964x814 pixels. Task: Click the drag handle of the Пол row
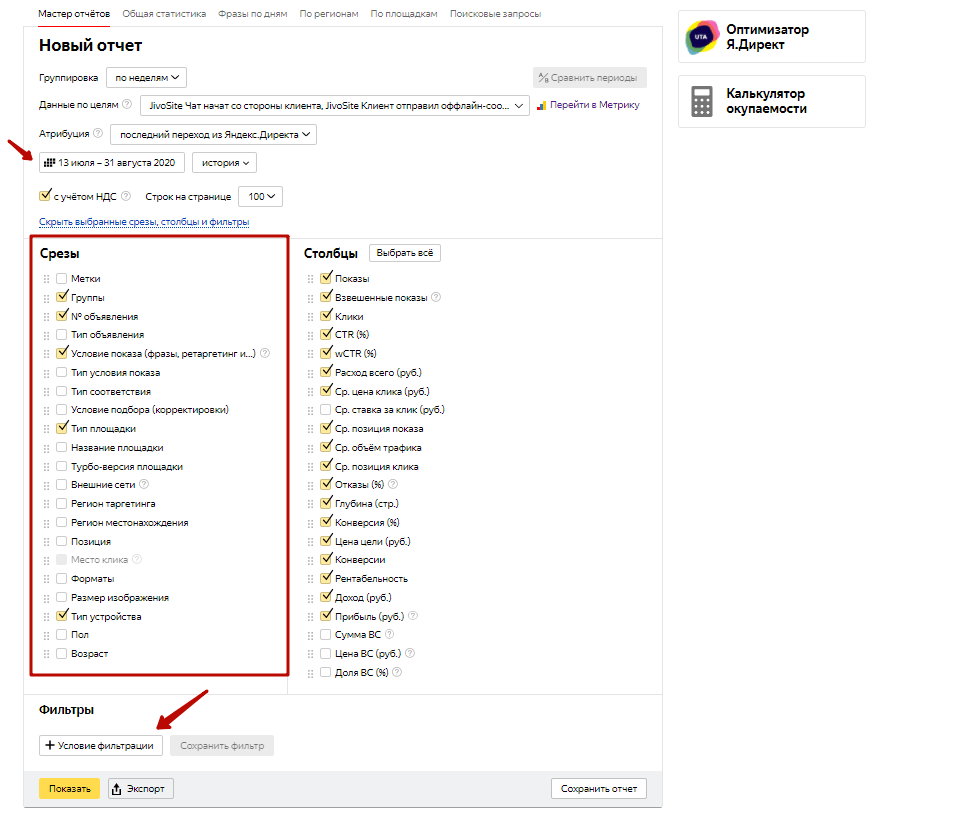click(46, 635)
